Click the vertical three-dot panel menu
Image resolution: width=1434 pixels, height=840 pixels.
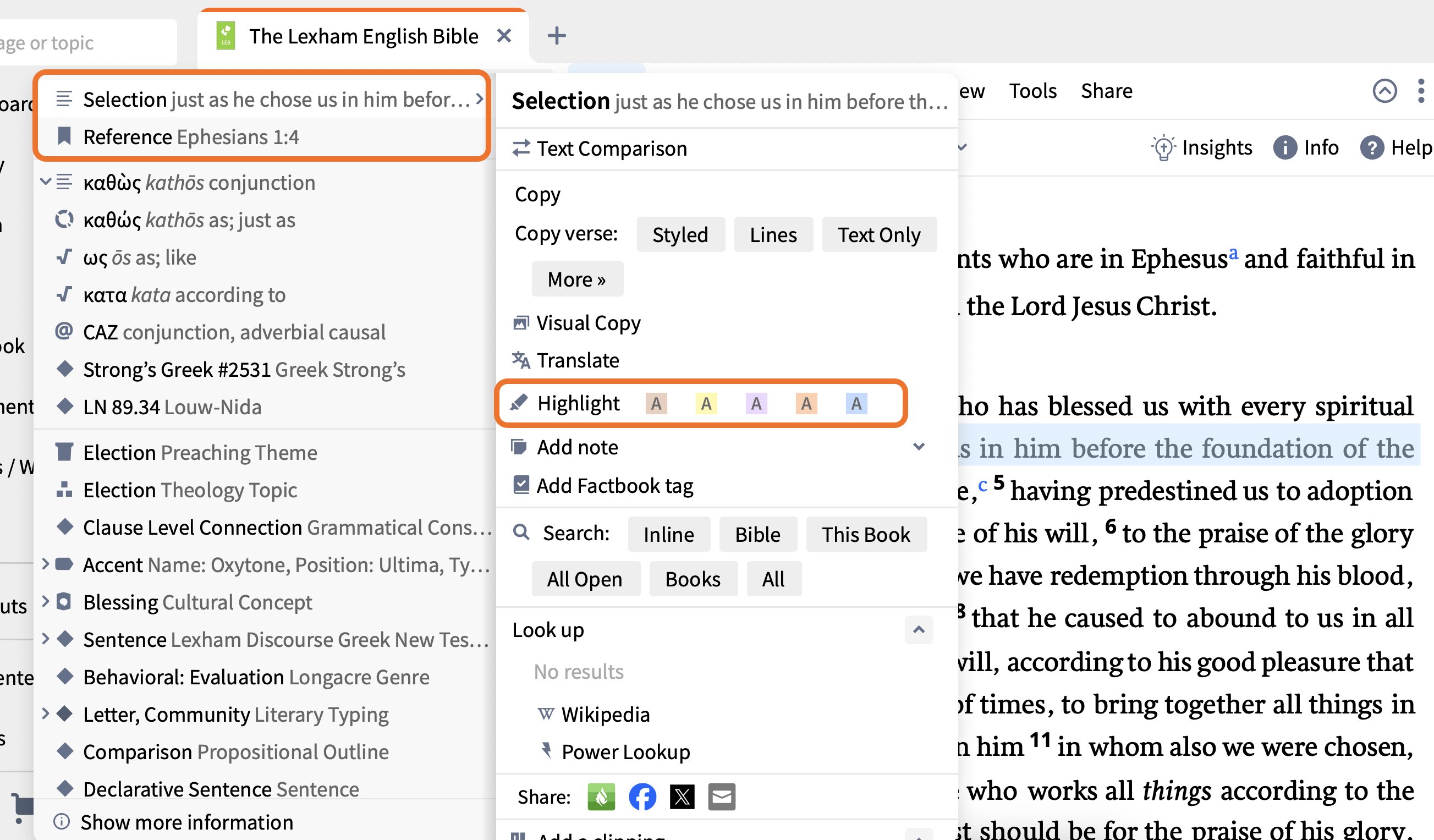1421,91
